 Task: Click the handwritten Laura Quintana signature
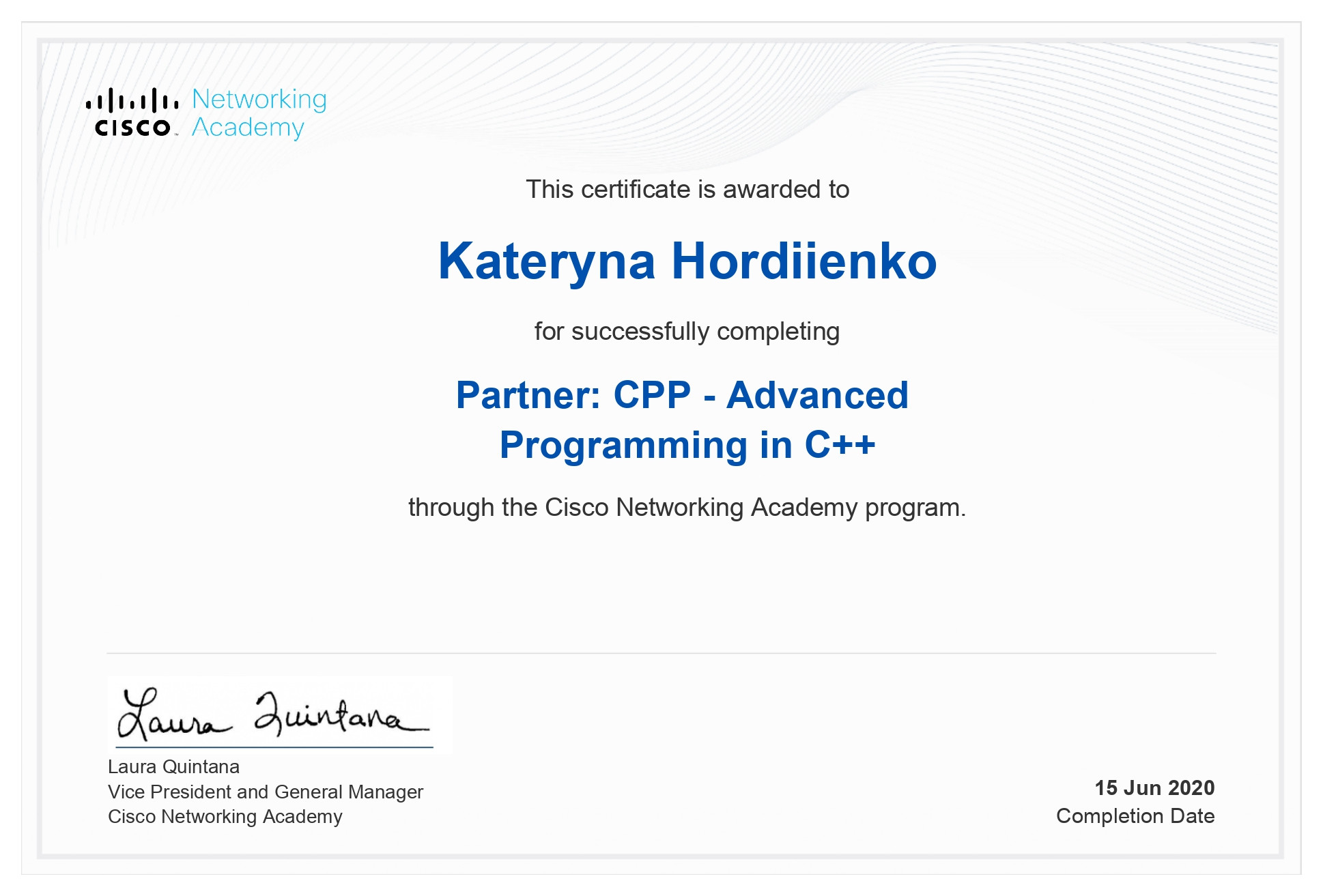click(x=274, y=714)
